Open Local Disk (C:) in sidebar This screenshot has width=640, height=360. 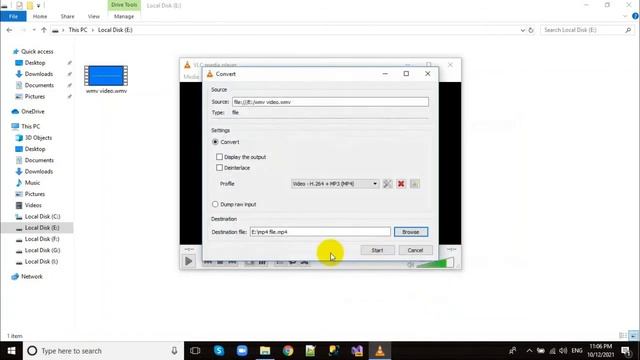[x=42, y=216]
